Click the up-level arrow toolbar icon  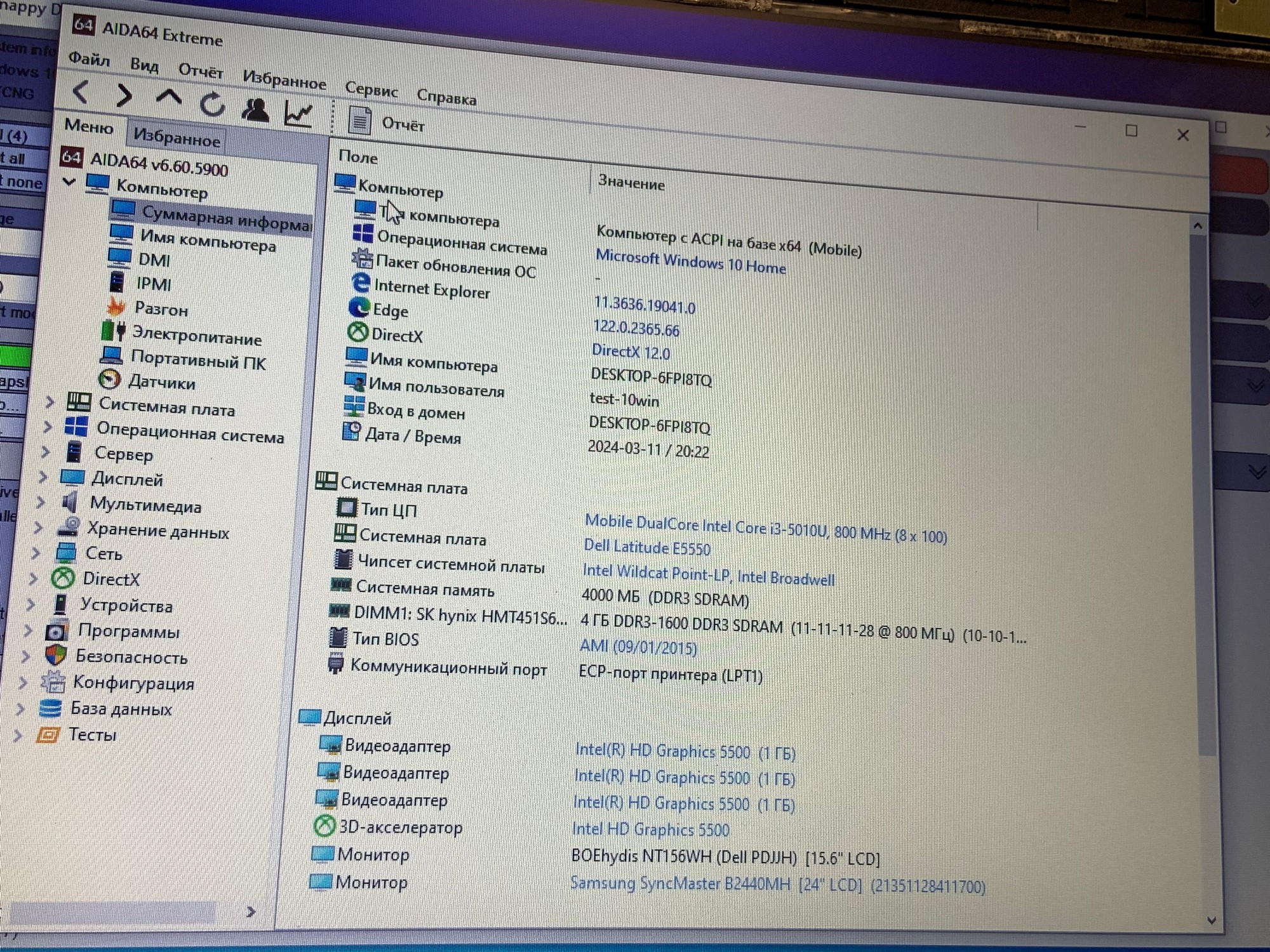point(168,97)
